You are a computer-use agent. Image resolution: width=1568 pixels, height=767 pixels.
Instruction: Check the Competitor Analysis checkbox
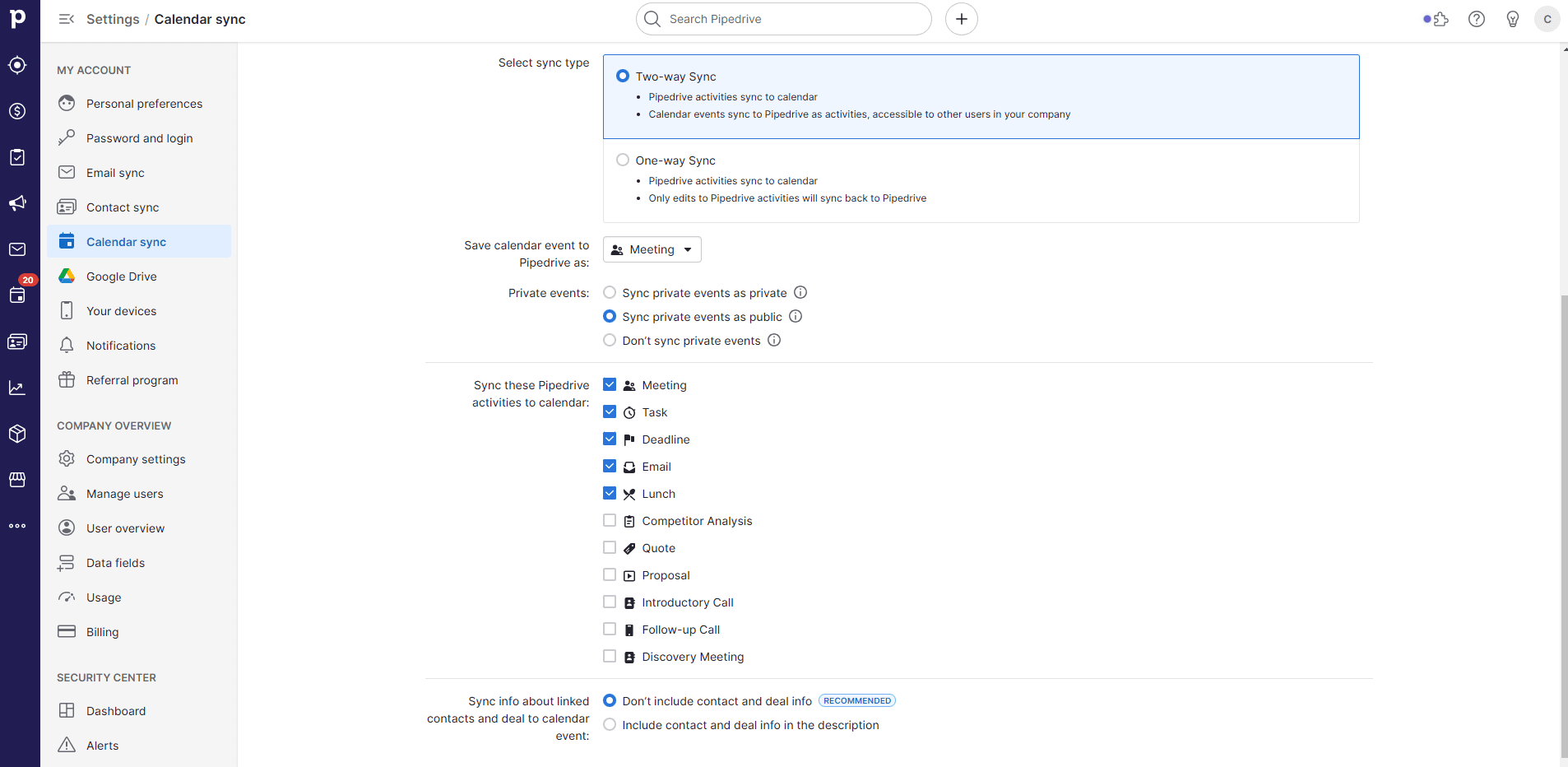click(610, 520)
